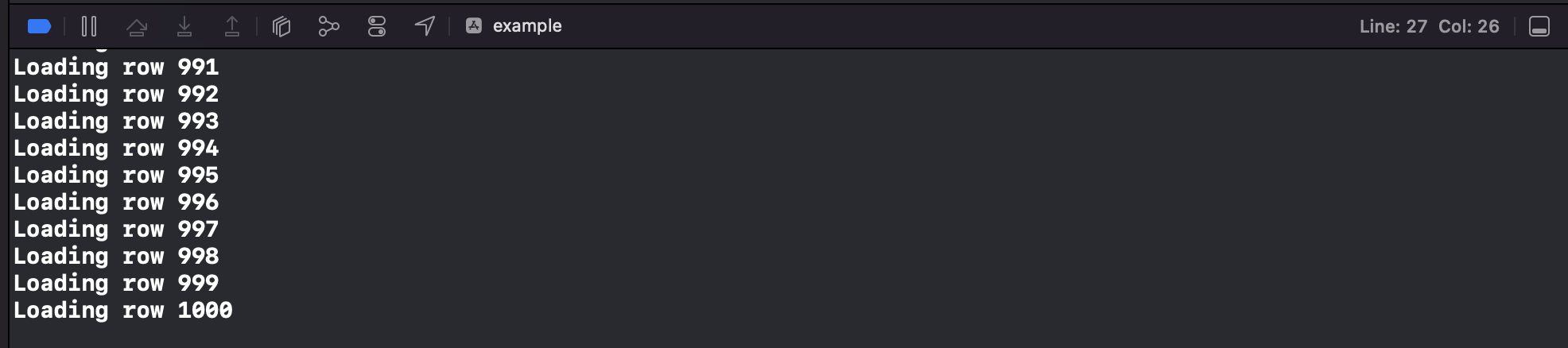Click the console line Loading row 1000
Screen dimensions: 1568x348
click(123, 310)
